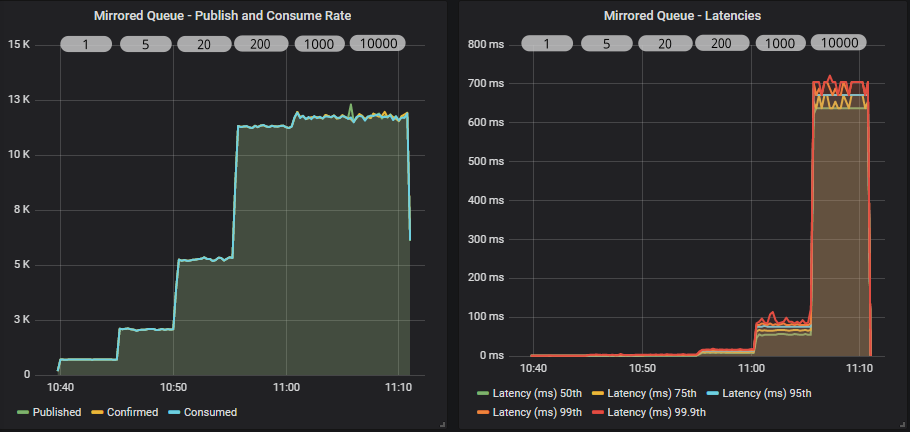Click the resize handle of the rate panel

[442, 425]
